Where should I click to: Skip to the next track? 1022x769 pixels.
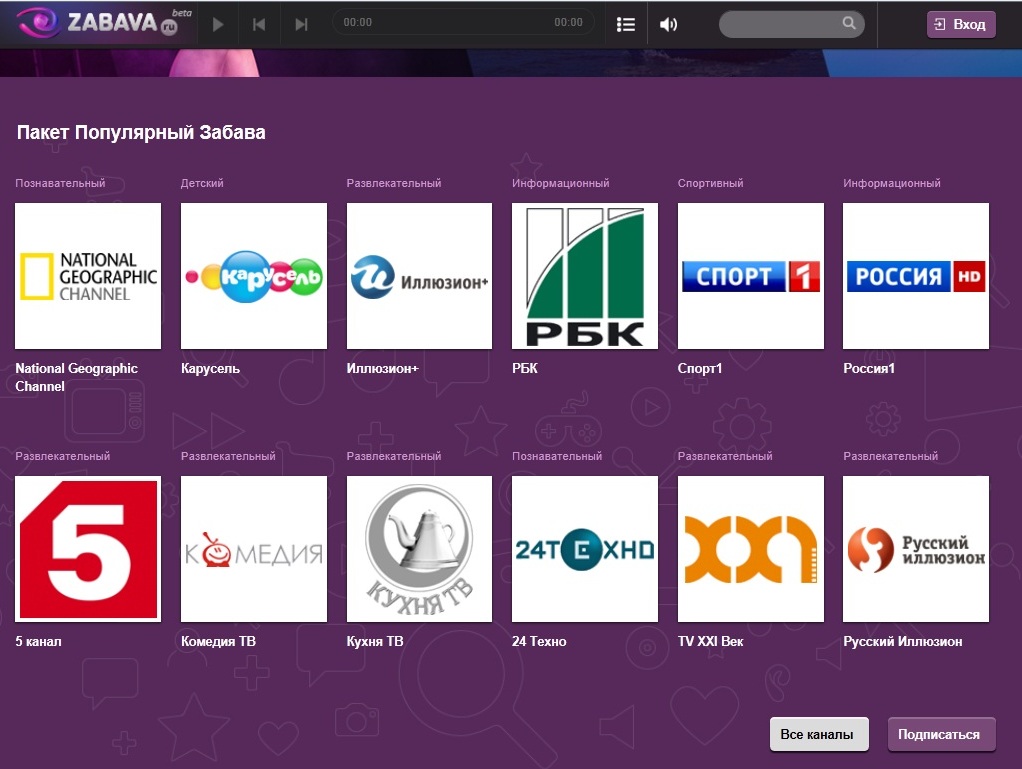(300, 25)
